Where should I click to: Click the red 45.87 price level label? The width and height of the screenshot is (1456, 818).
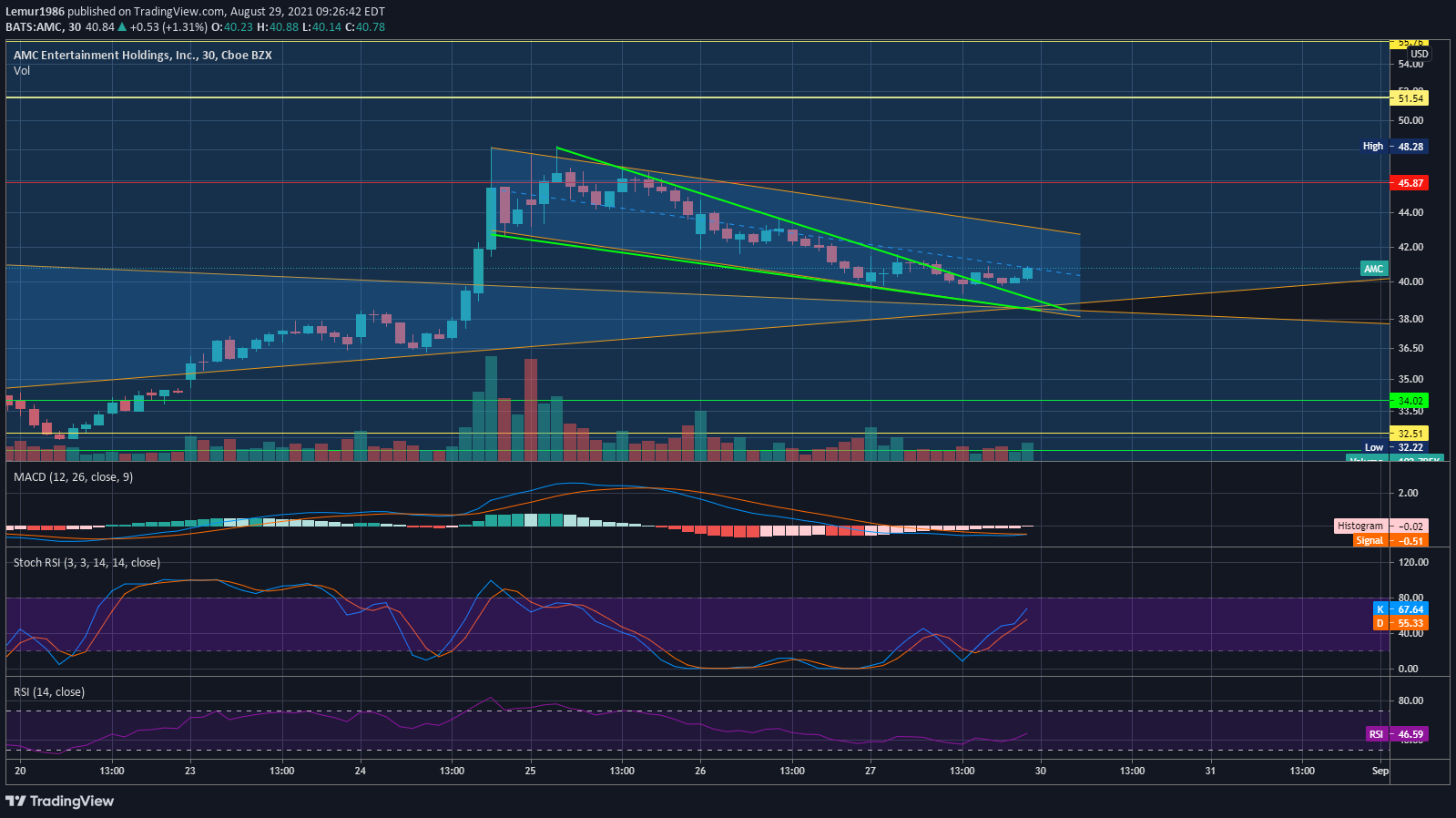click(x=1410, y=183)
